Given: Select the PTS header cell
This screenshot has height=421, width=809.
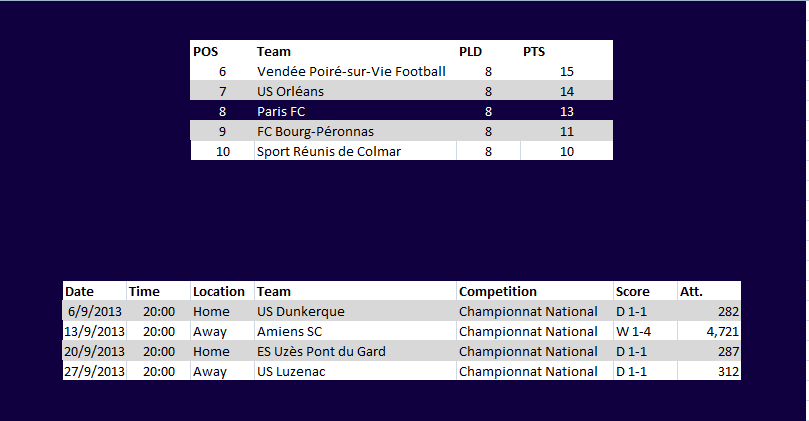Looking at the screenshot, I should click(567, 52).
